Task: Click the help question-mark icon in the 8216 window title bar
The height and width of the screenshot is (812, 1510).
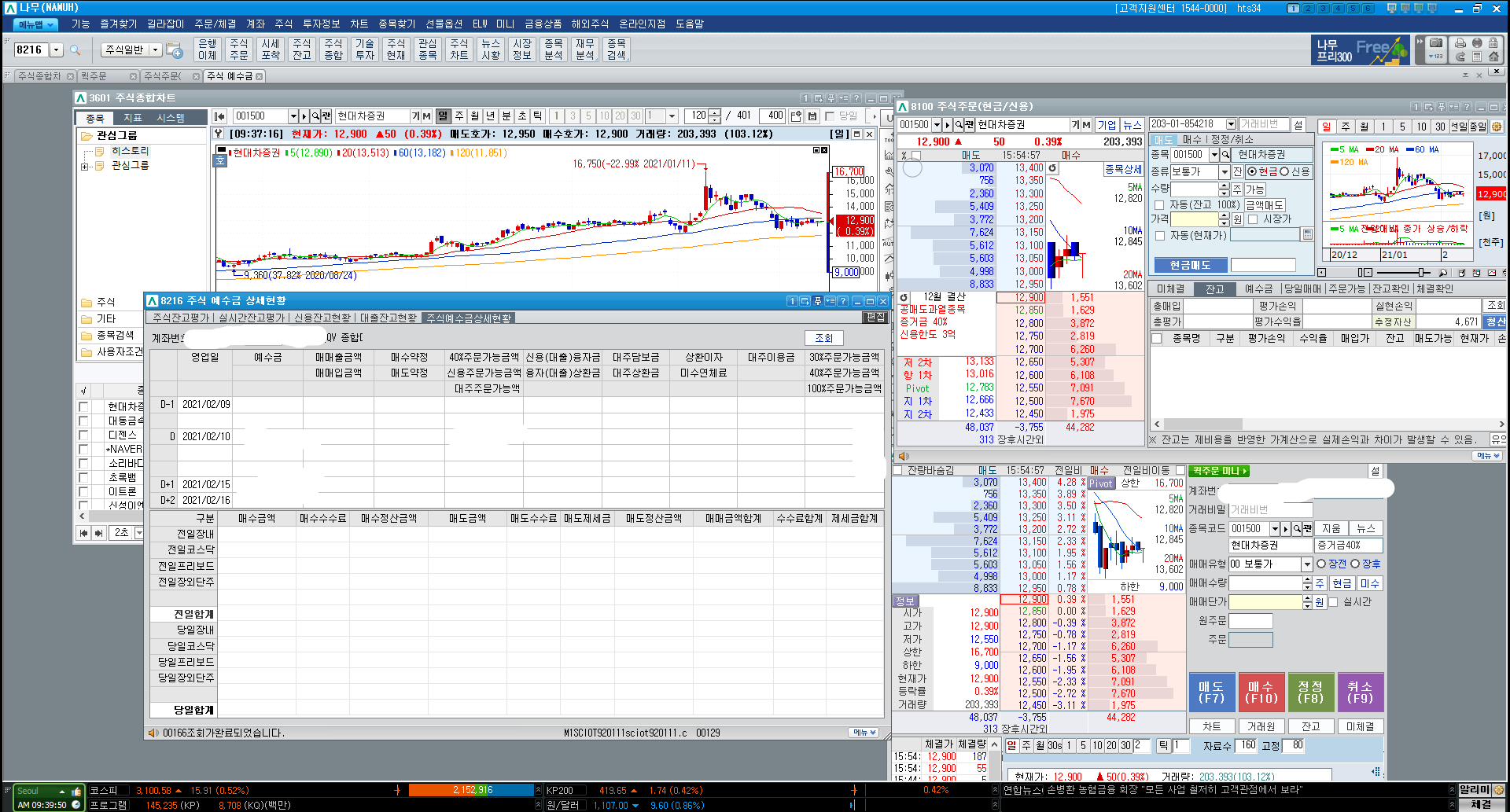Action: coord(843,301)
